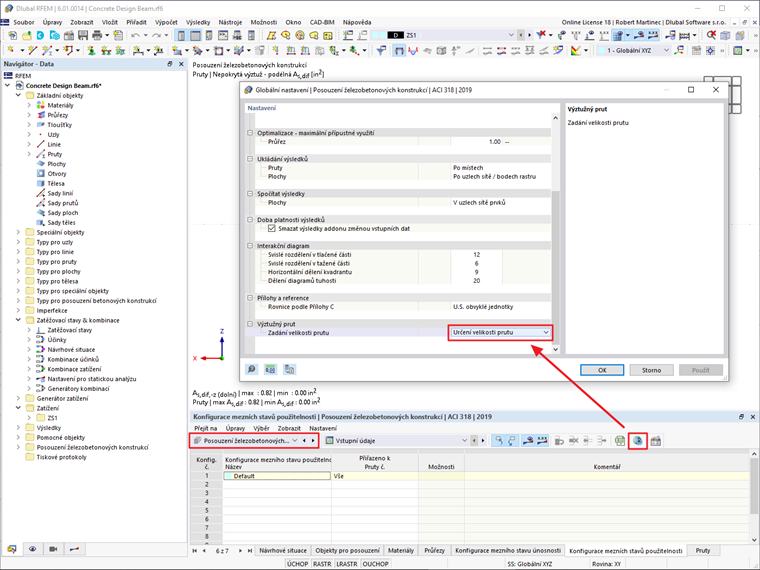The image size is (760, 570).
Task: Toggle ÚCHOP snap in the status bar
Action: (x=297, y=564)
